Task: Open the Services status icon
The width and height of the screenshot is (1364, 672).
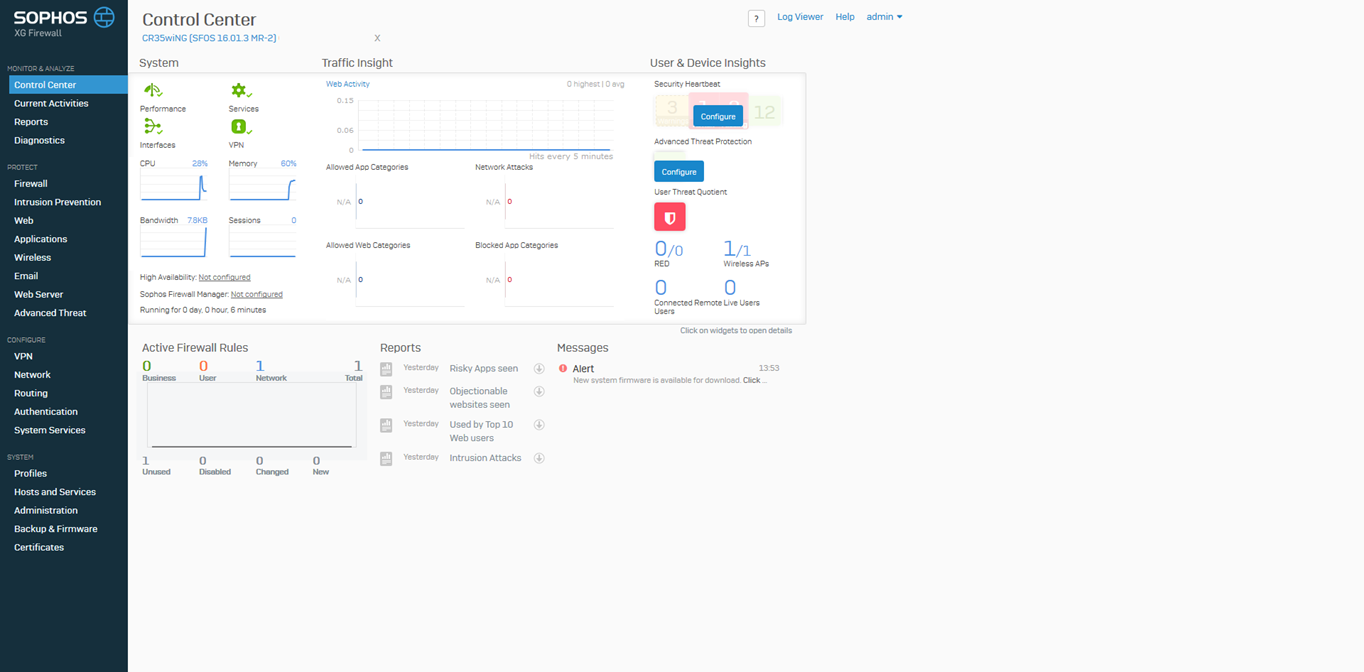Action: coord(241,91)
